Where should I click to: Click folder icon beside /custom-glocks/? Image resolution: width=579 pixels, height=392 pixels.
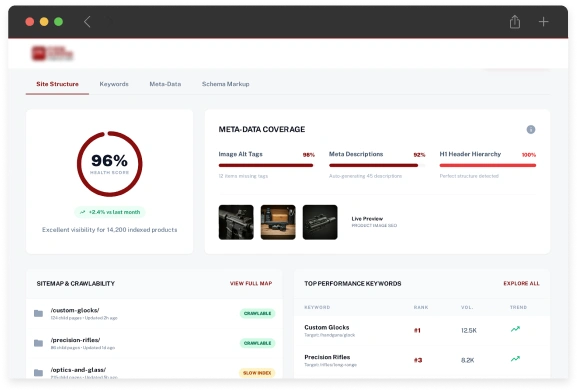click(38, 313)
